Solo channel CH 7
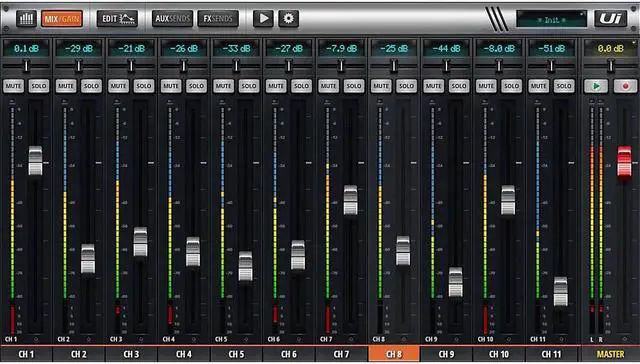This screenshot has width=640, height=364. click(x=354, y=86)
